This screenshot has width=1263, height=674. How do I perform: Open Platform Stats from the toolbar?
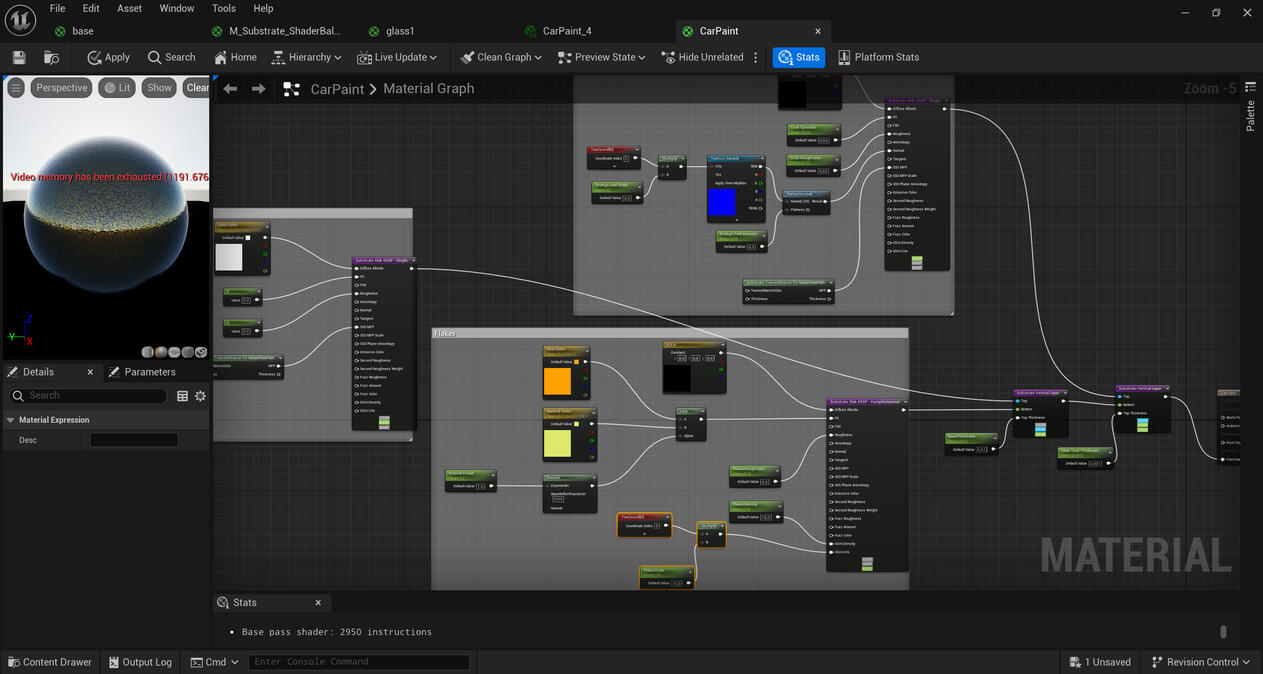tap(879, 57)
